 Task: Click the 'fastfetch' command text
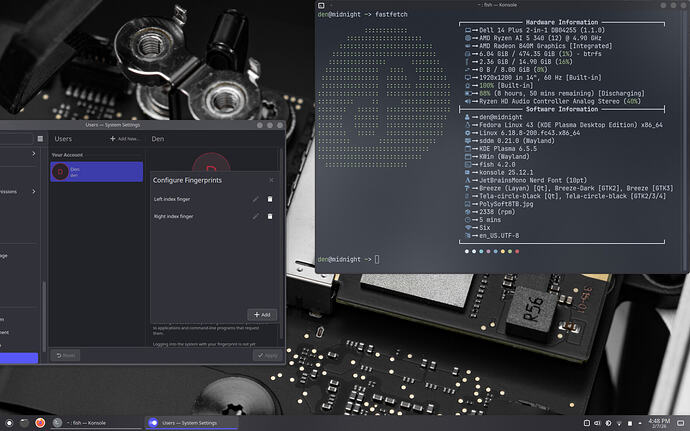391,15
